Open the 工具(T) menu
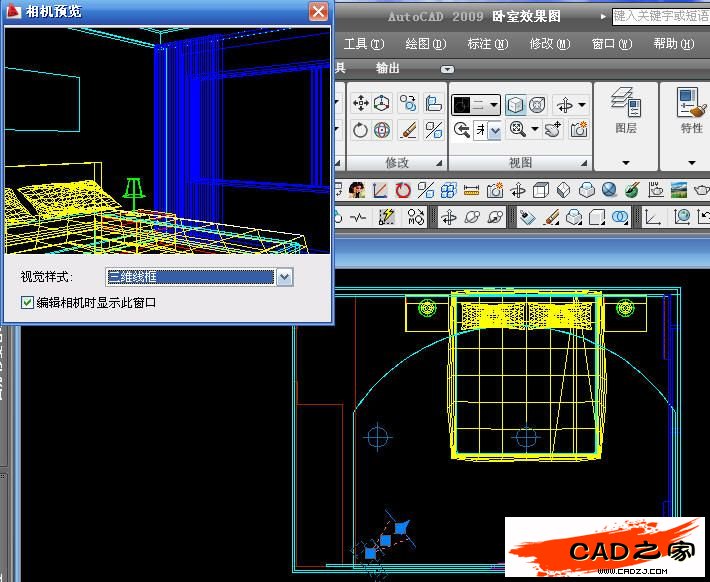710x582 pixels. pos(363,44)
